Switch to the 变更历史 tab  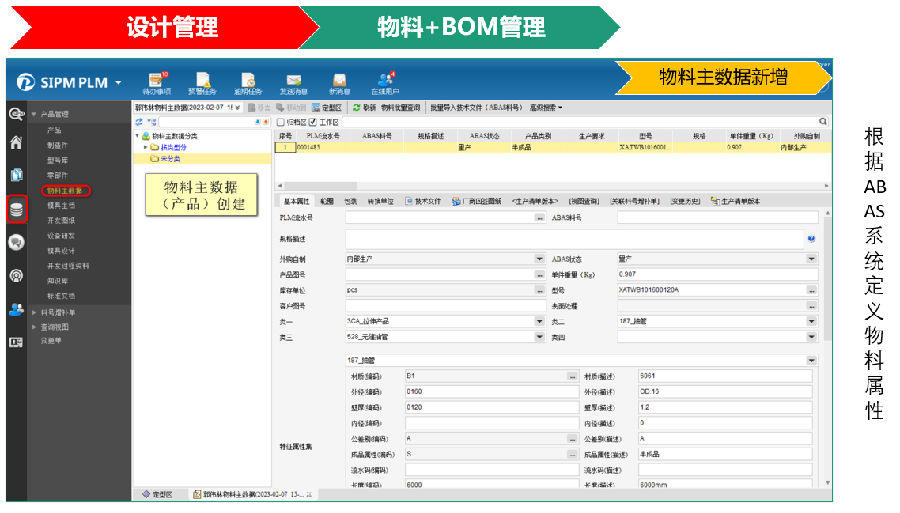coord(685,201)
